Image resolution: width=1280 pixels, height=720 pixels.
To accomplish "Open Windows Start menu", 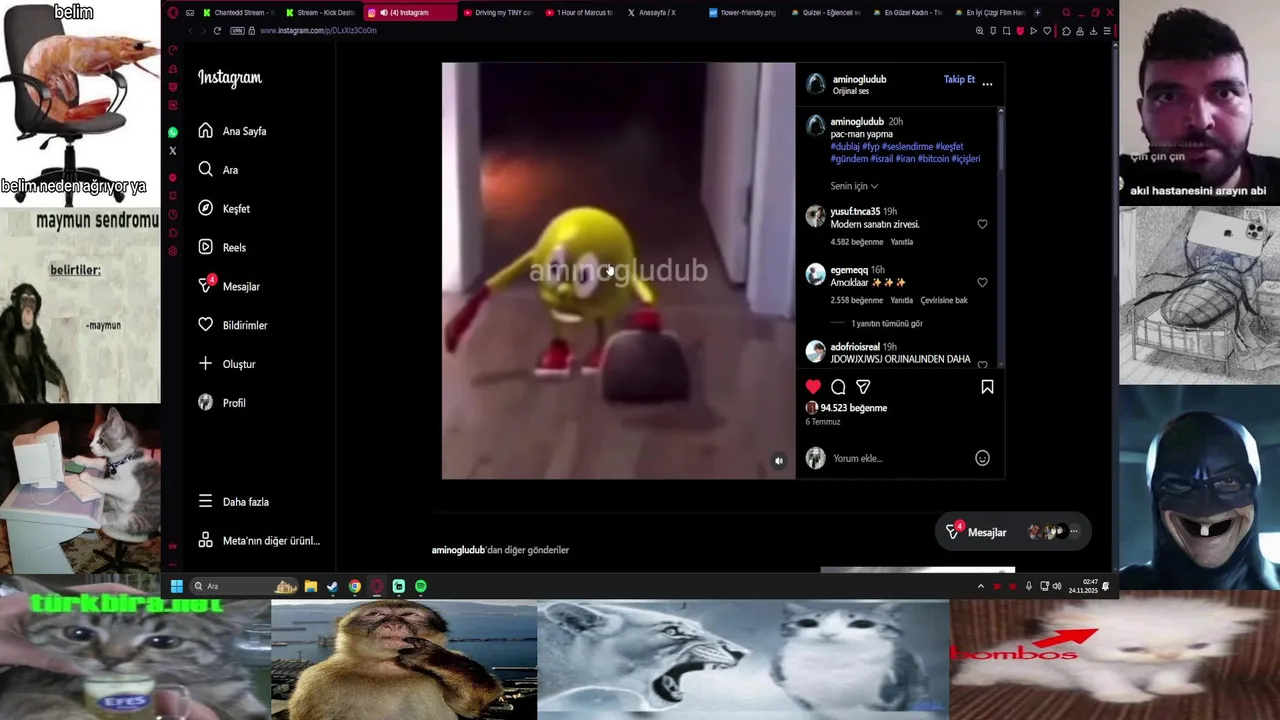I will pos(176,586).
